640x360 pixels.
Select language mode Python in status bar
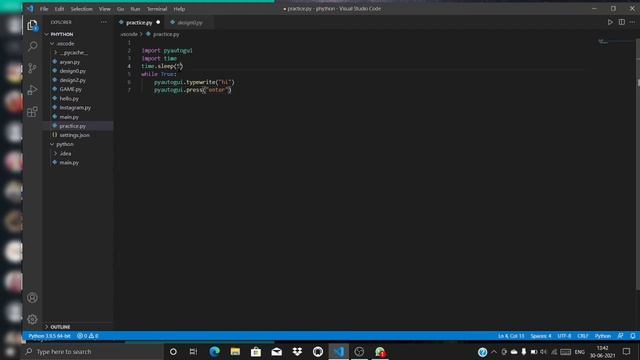point(602,336)
